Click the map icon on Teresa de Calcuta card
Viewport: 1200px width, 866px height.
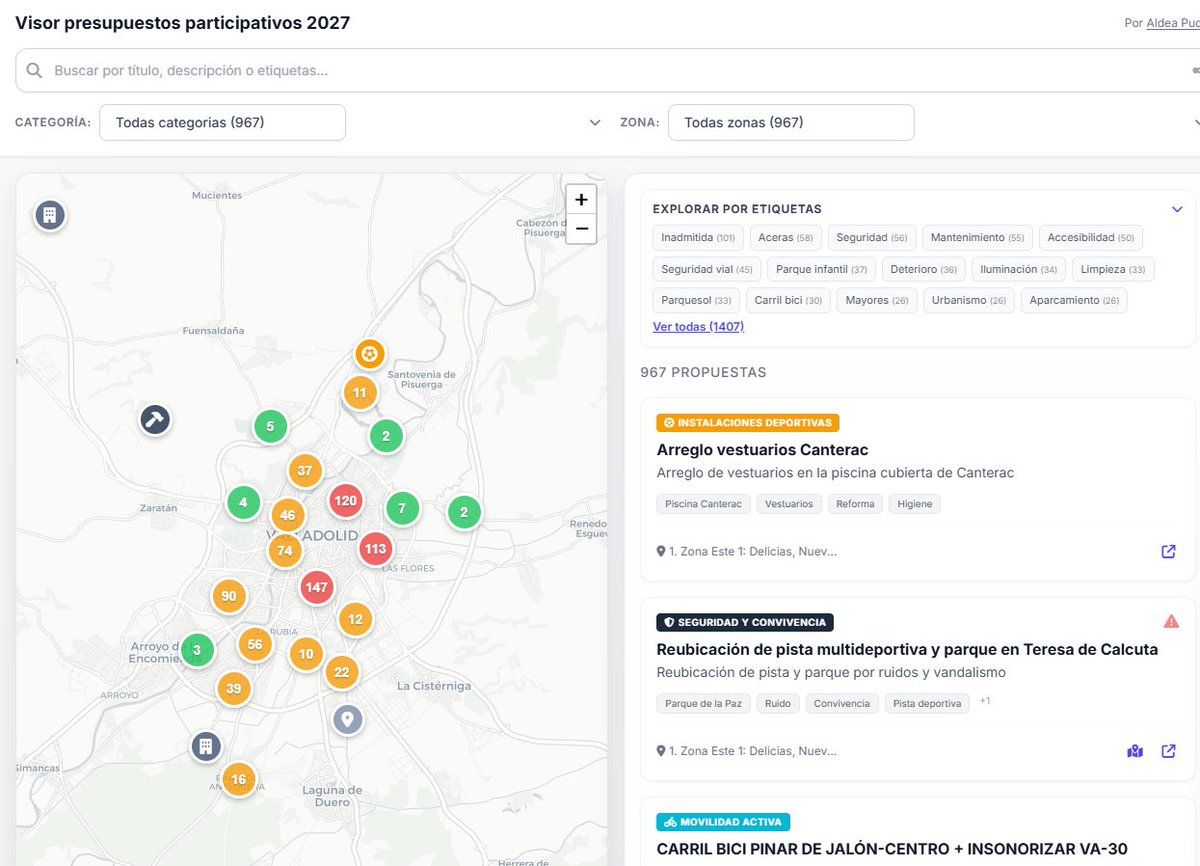tap(1135, 750)
